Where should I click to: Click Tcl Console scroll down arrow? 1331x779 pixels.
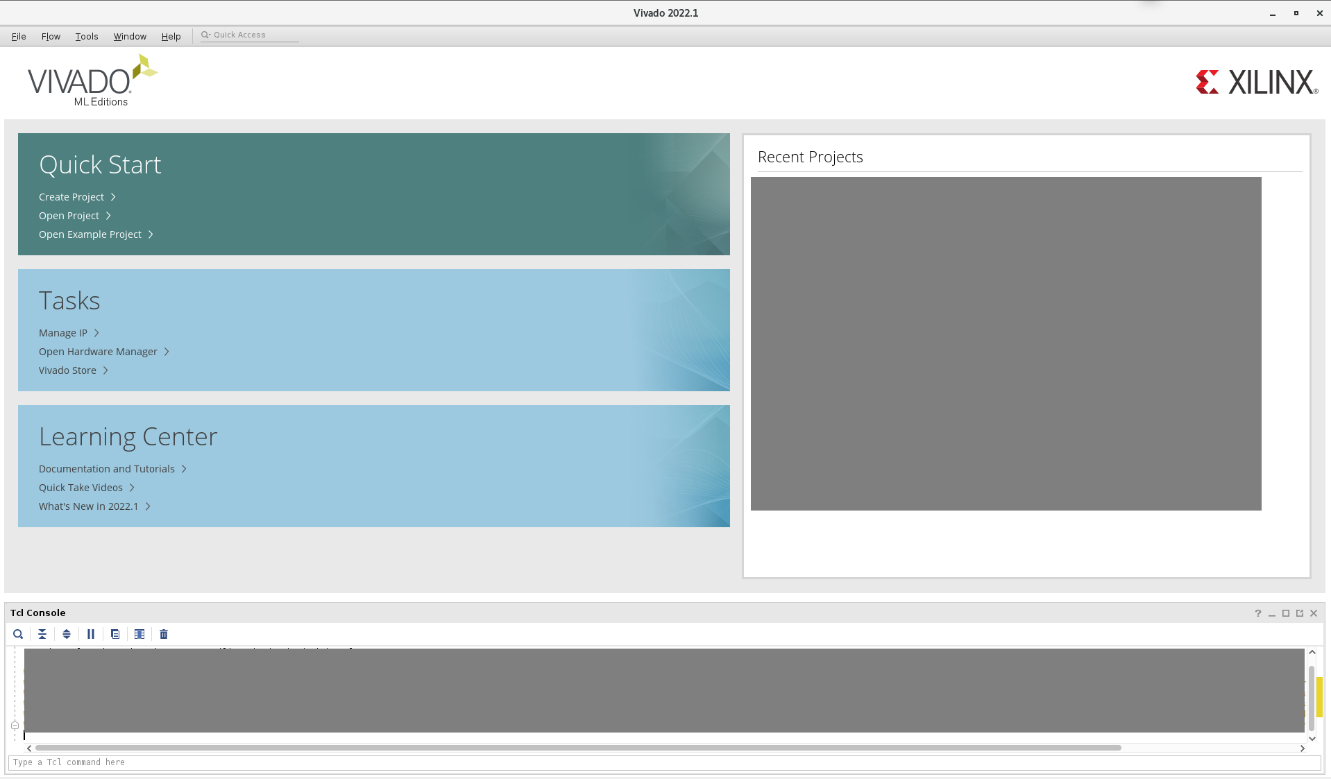1312,738
